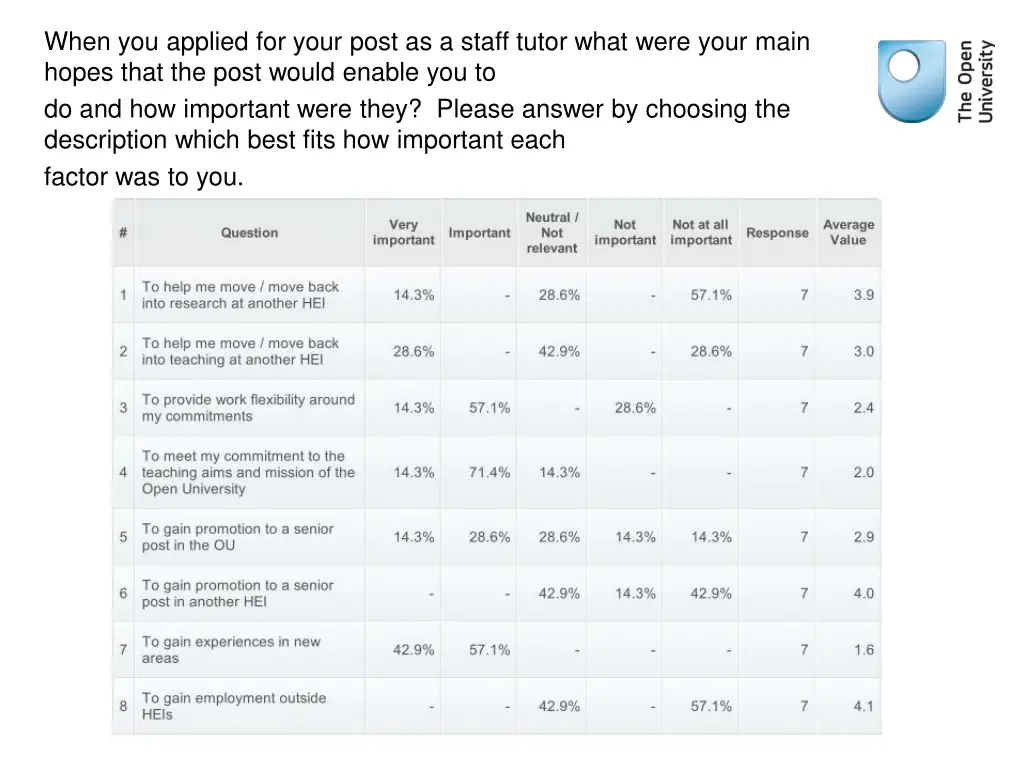Screen dimensions: 1024x768
Task: Select row 'into research at another HEI'
Action: click(x=496, y=295)
